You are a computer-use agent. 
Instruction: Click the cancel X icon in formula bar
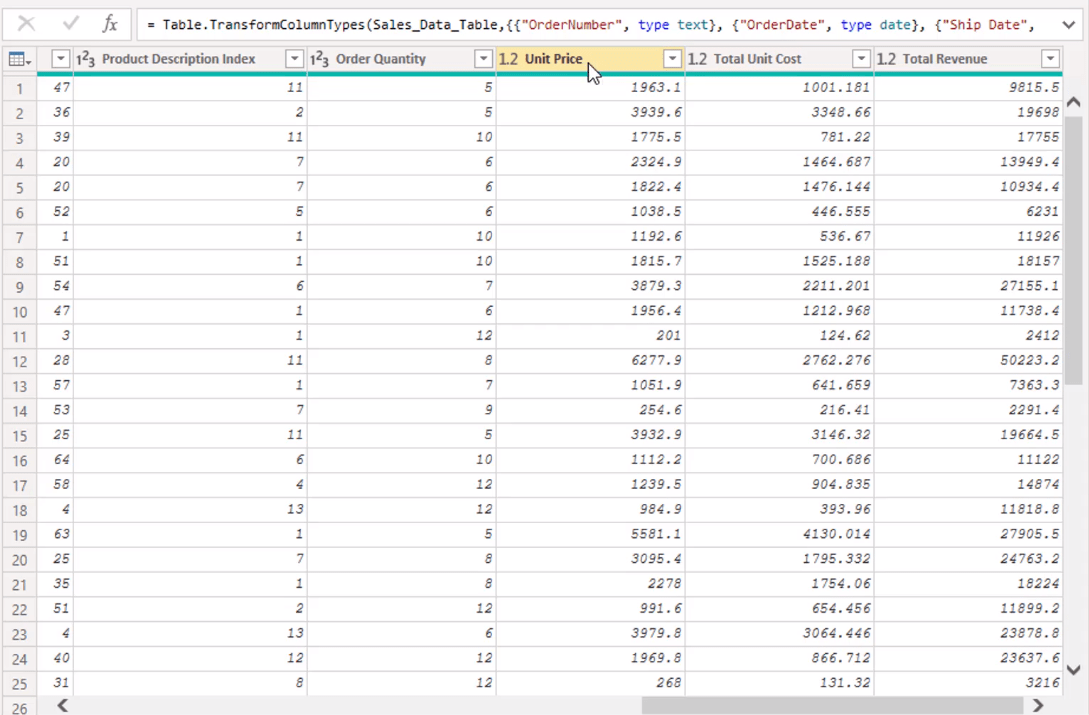coord(26,24)
